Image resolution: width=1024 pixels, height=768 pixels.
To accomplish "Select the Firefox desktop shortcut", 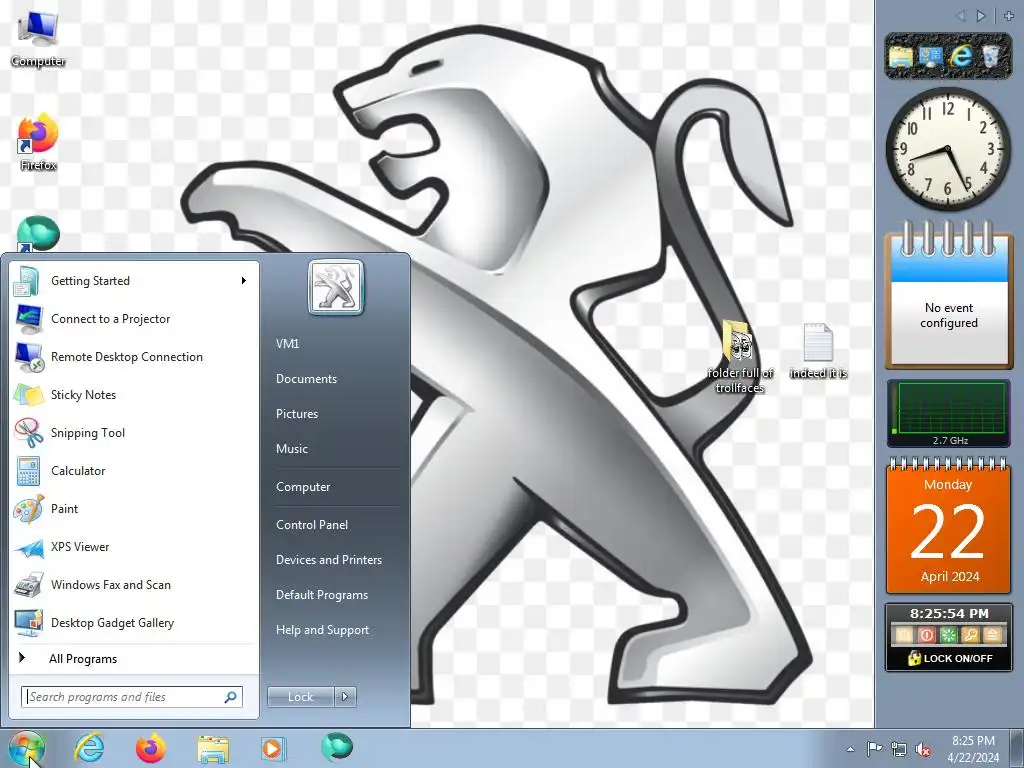I will click(38, 142).
